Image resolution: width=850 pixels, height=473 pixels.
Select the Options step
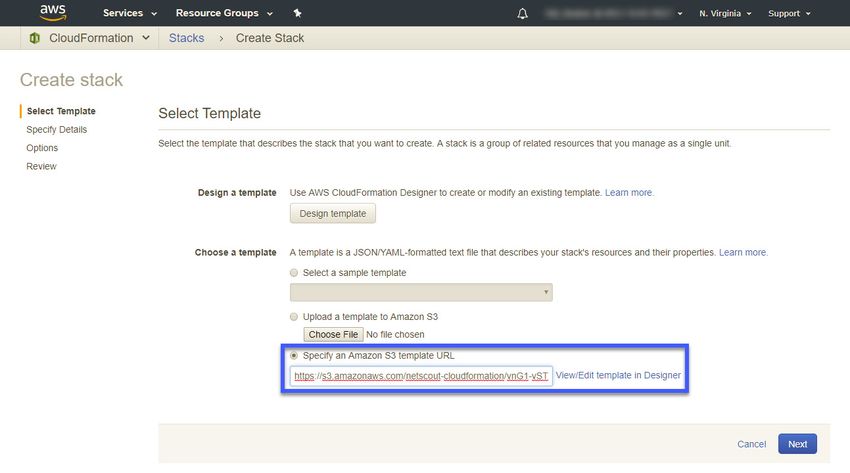(x=42, y=148)
